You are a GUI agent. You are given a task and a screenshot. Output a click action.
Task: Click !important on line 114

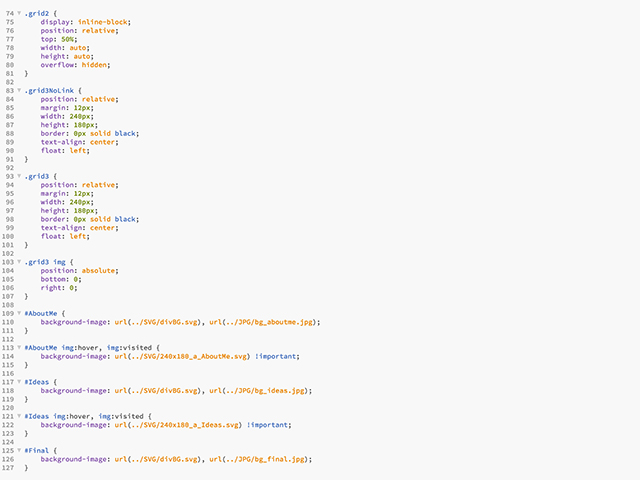(276, 356)
